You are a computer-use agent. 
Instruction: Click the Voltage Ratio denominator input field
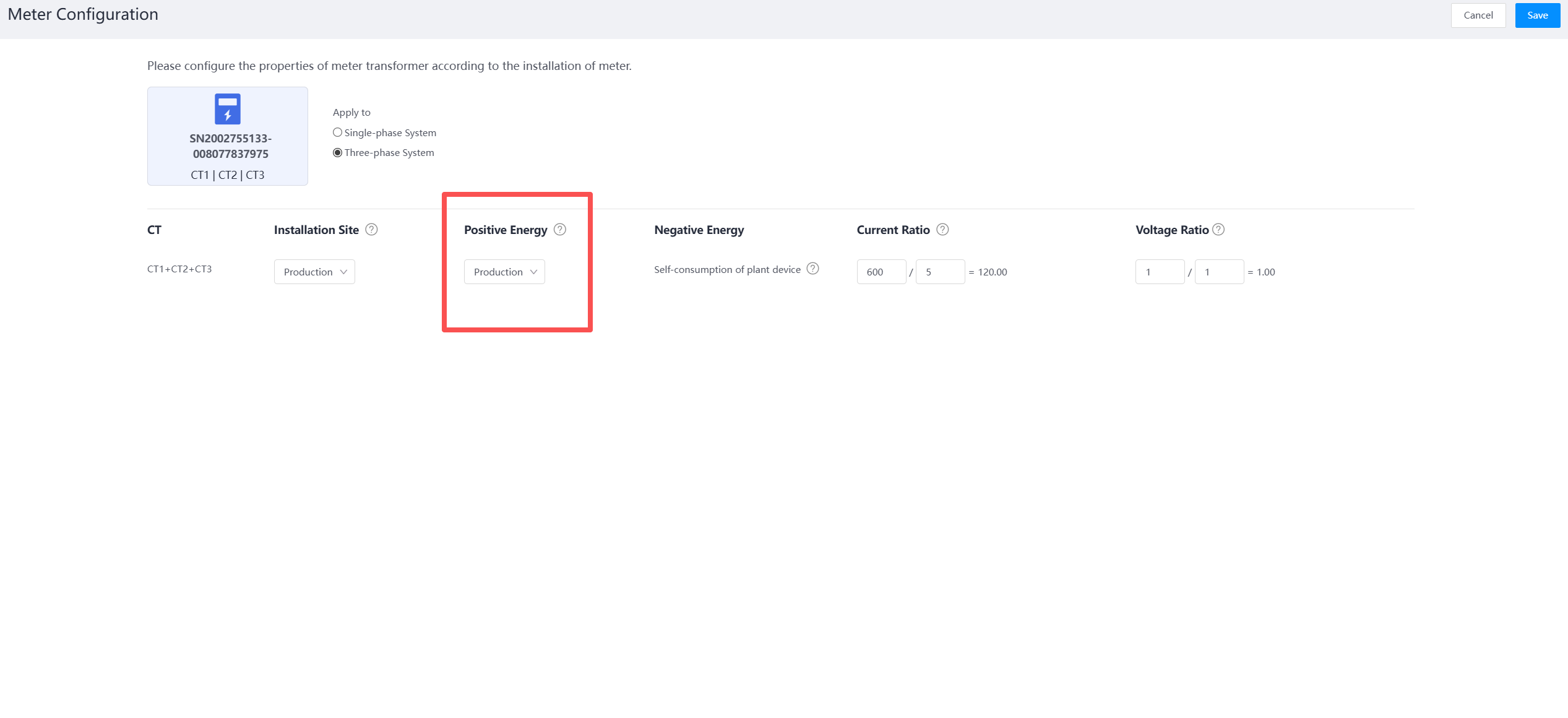[x=1218, y=272]
